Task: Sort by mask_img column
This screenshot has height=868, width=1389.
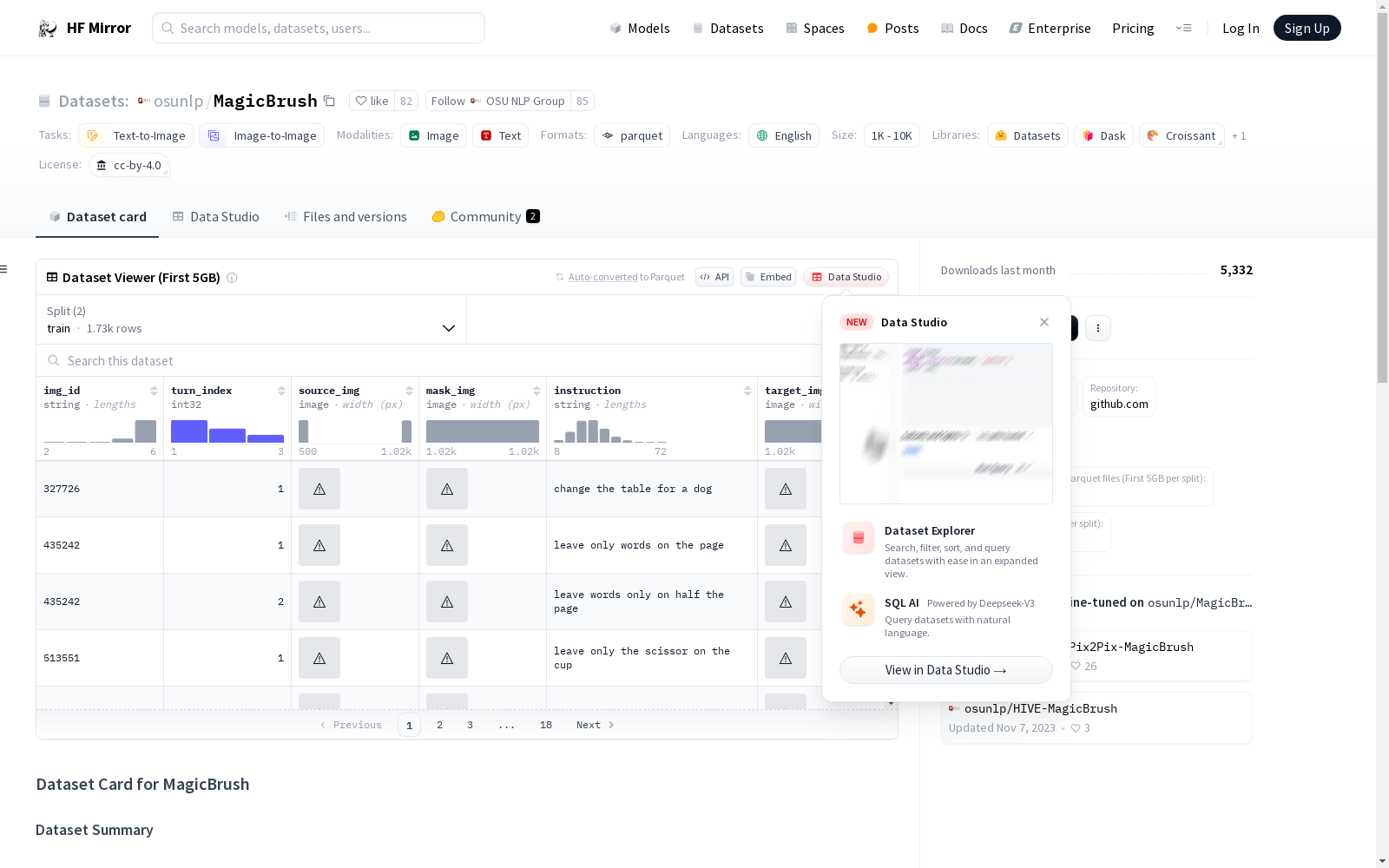Action: tap(537, 391)
